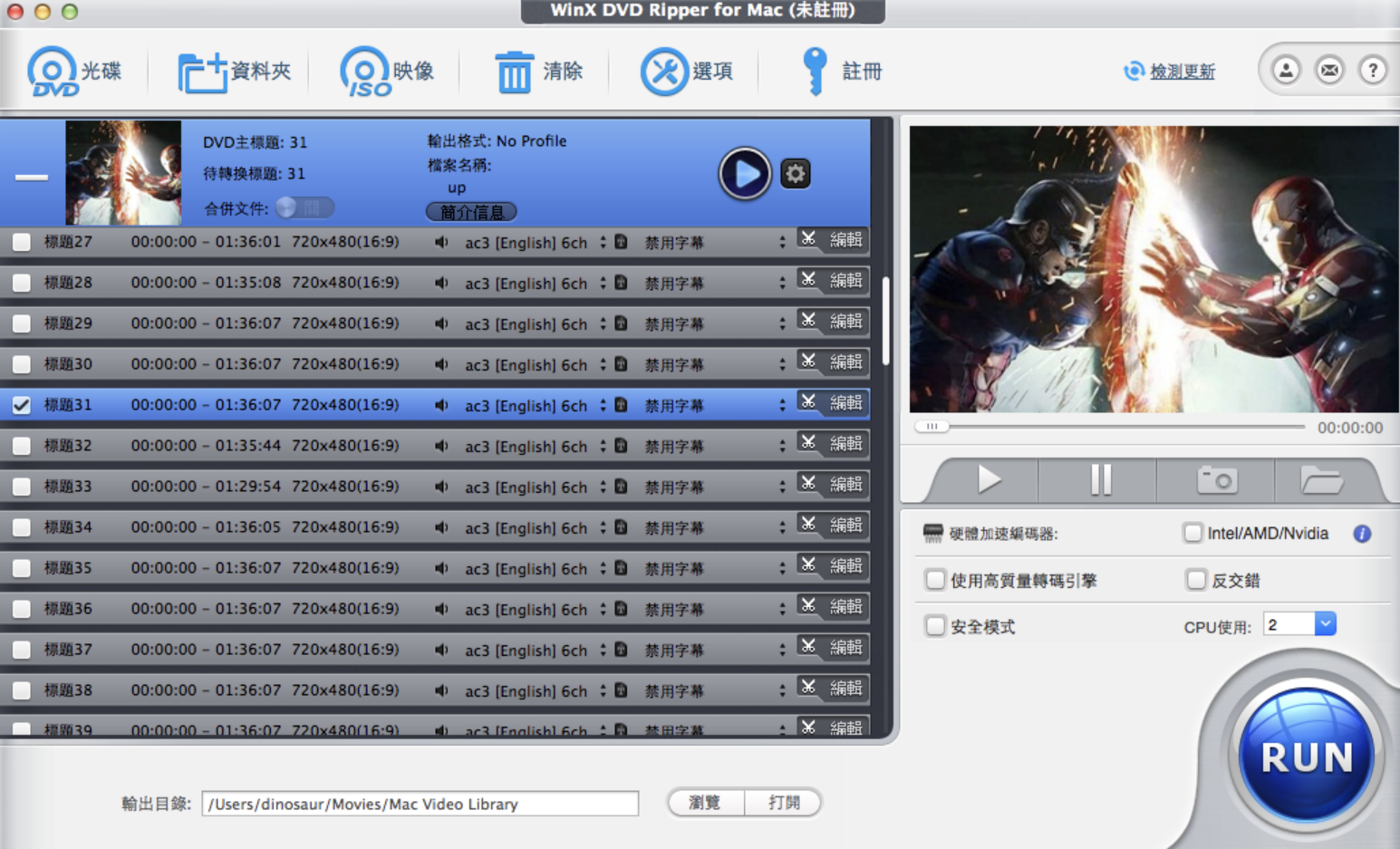Viewport: 1400px width, 849px height.
Task: Take a snapshot with camera icon
Action: click(x=1216, y=479)
